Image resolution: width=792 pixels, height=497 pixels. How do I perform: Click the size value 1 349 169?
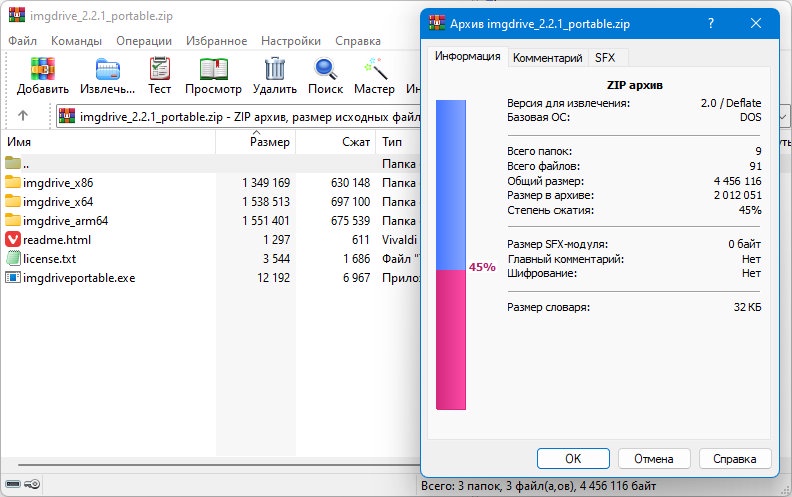[x=266, y=182]
